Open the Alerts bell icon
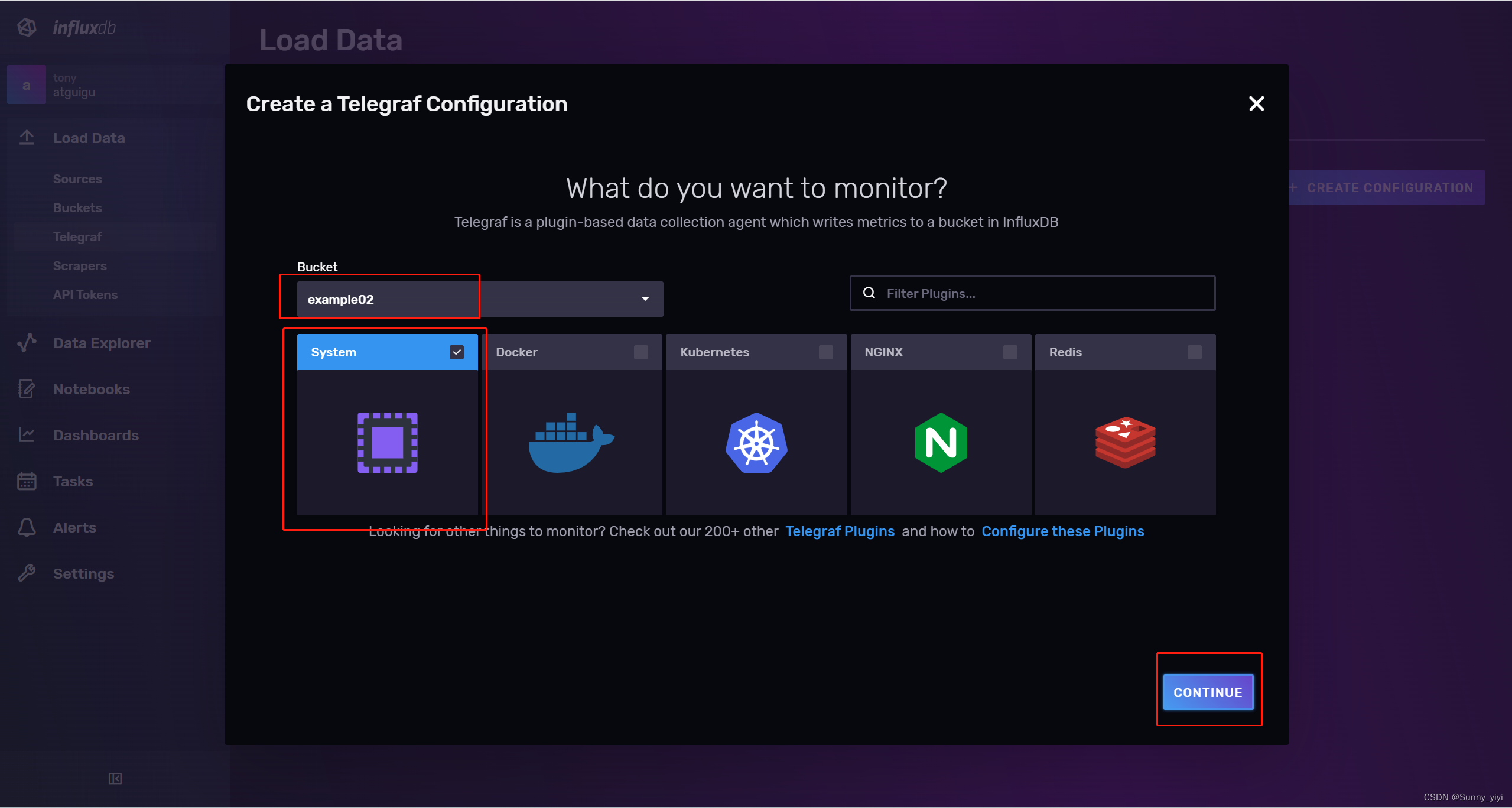1512x808 pixels. pyautogui.click(x=27, y=527)
